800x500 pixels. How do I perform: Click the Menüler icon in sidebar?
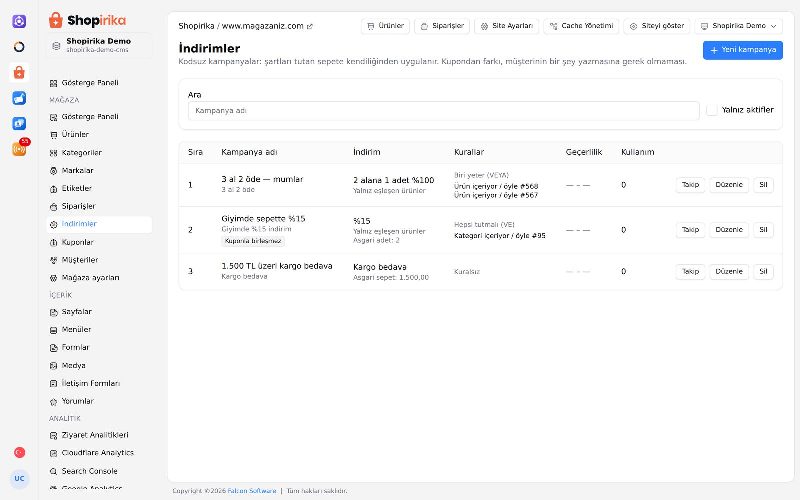point(54,330)
